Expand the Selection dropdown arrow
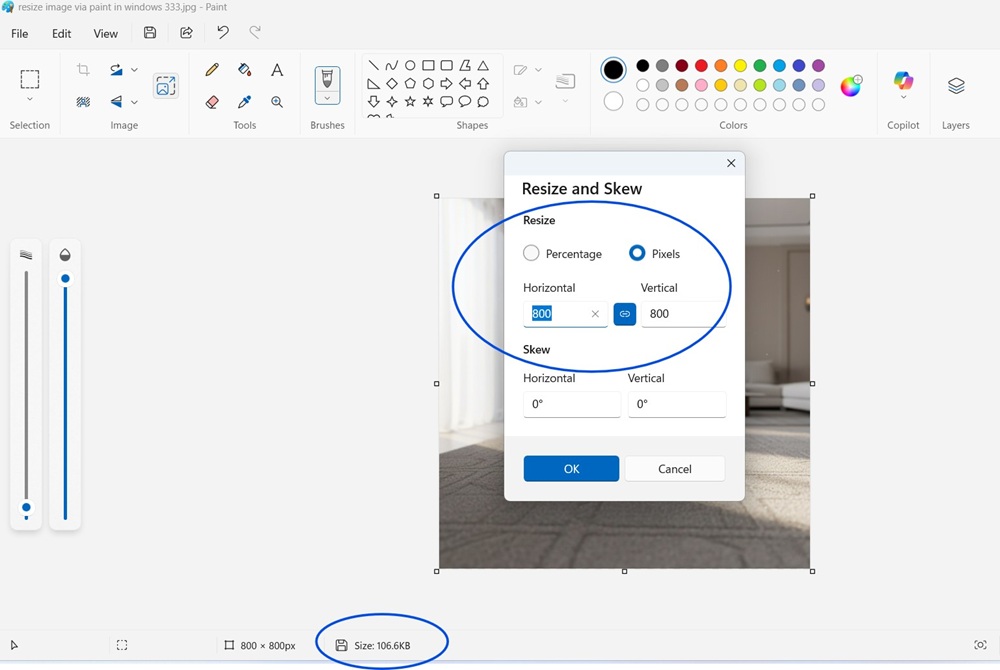Viewport: 1000px width, 670px height. 30,100
